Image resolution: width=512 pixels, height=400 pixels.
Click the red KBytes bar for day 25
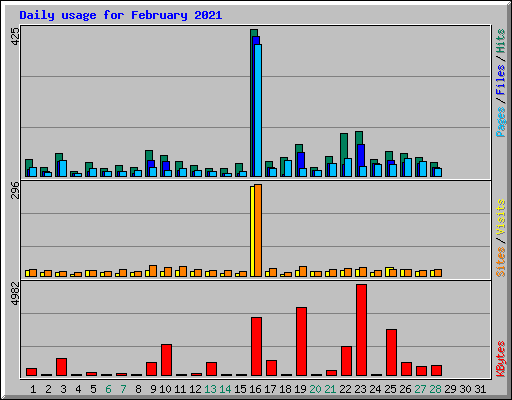391,353
